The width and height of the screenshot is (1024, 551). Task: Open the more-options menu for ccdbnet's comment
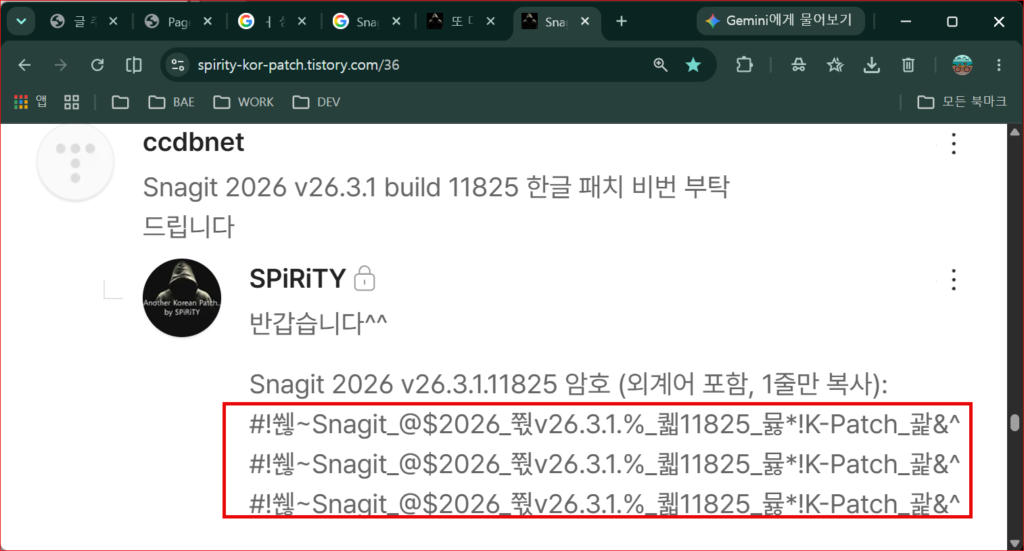click(953, 144)
